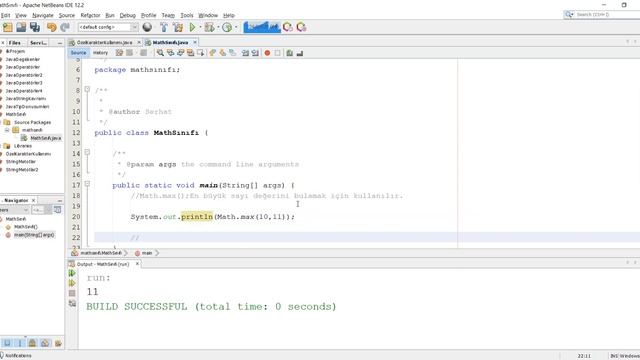Run the project with green play icon

(192, 27)
